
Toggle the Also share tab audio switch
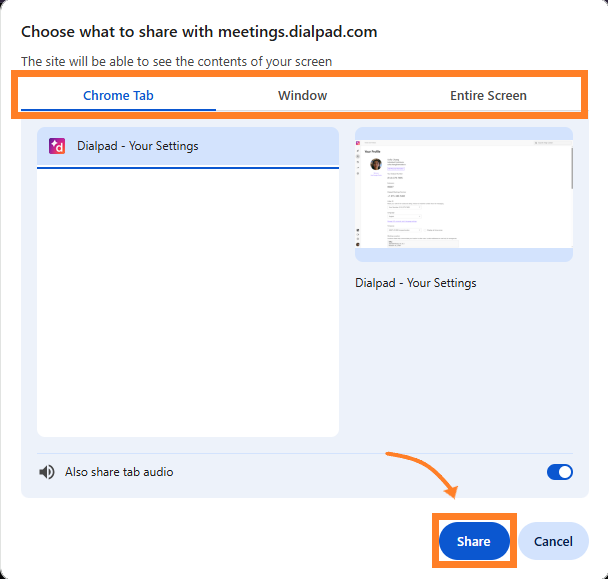[x=560, y=472]
